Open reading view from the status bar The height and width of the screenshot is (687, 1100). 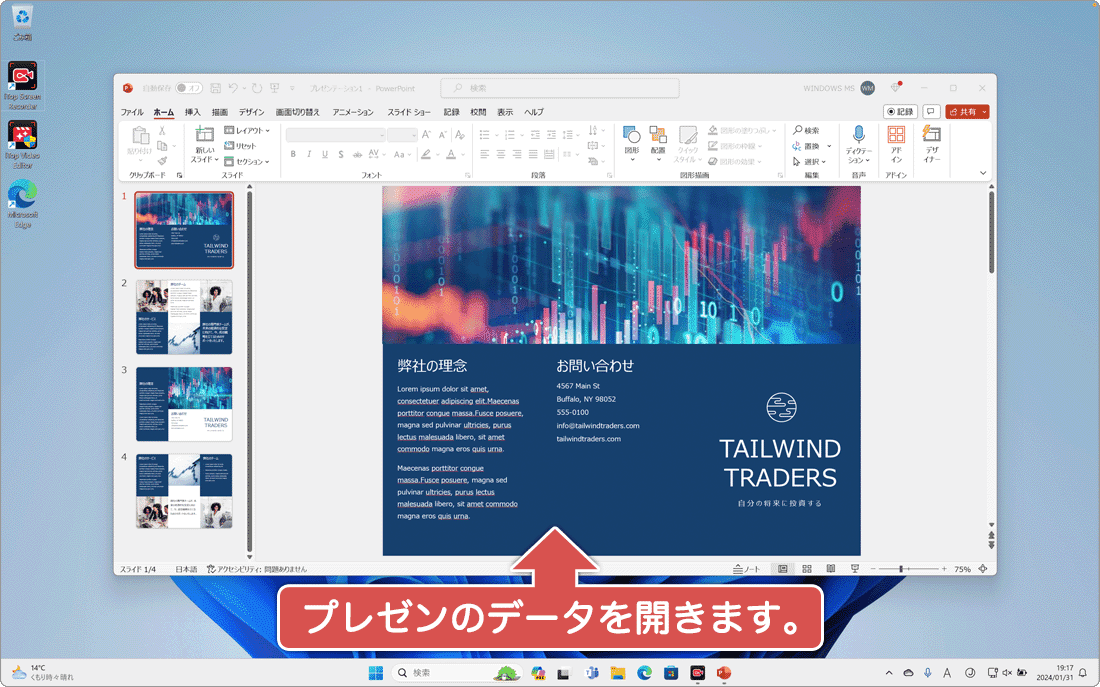point(830,568)
